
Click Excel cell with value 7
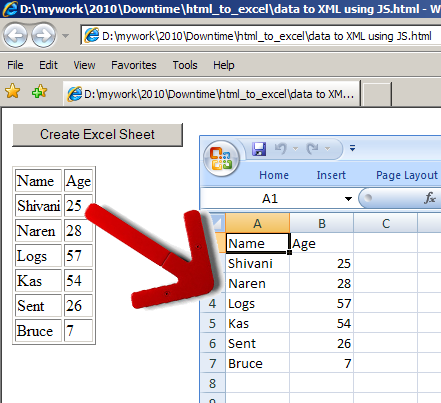point(322,363)
